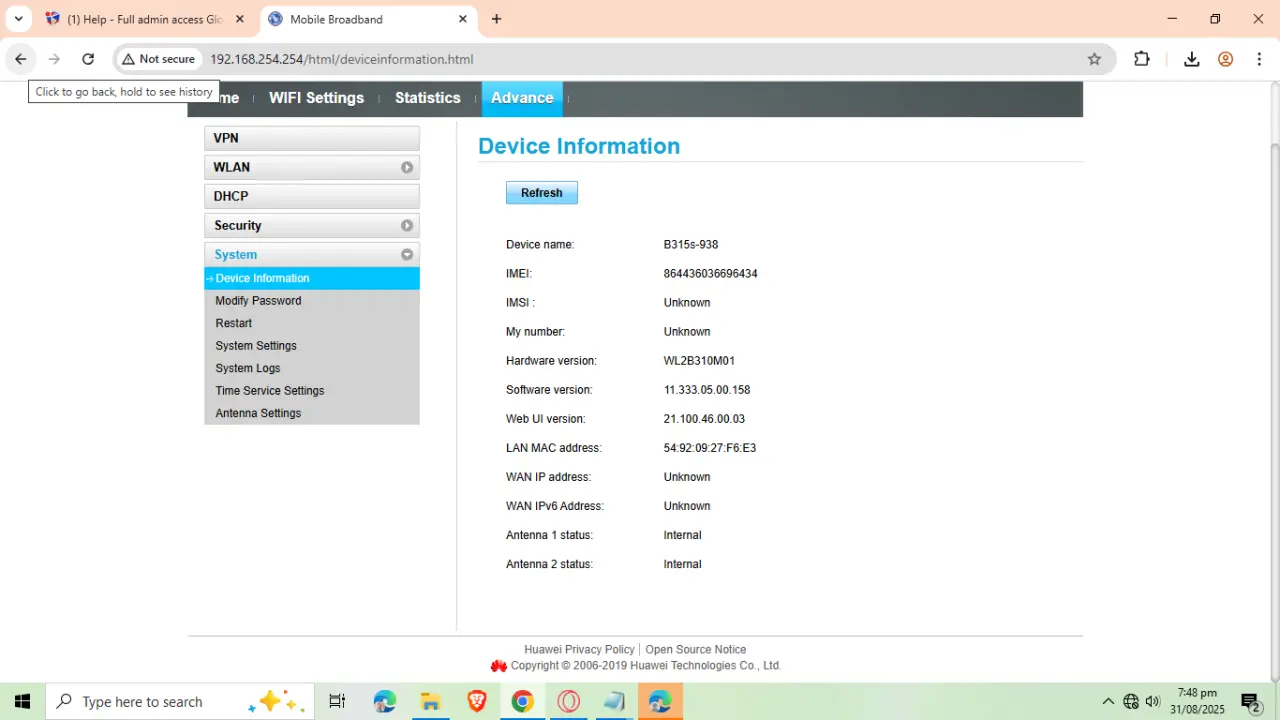Viewport: 1280px width, 720px height.
Task: Show hidden system tray icons
Action: point(1108,701)
